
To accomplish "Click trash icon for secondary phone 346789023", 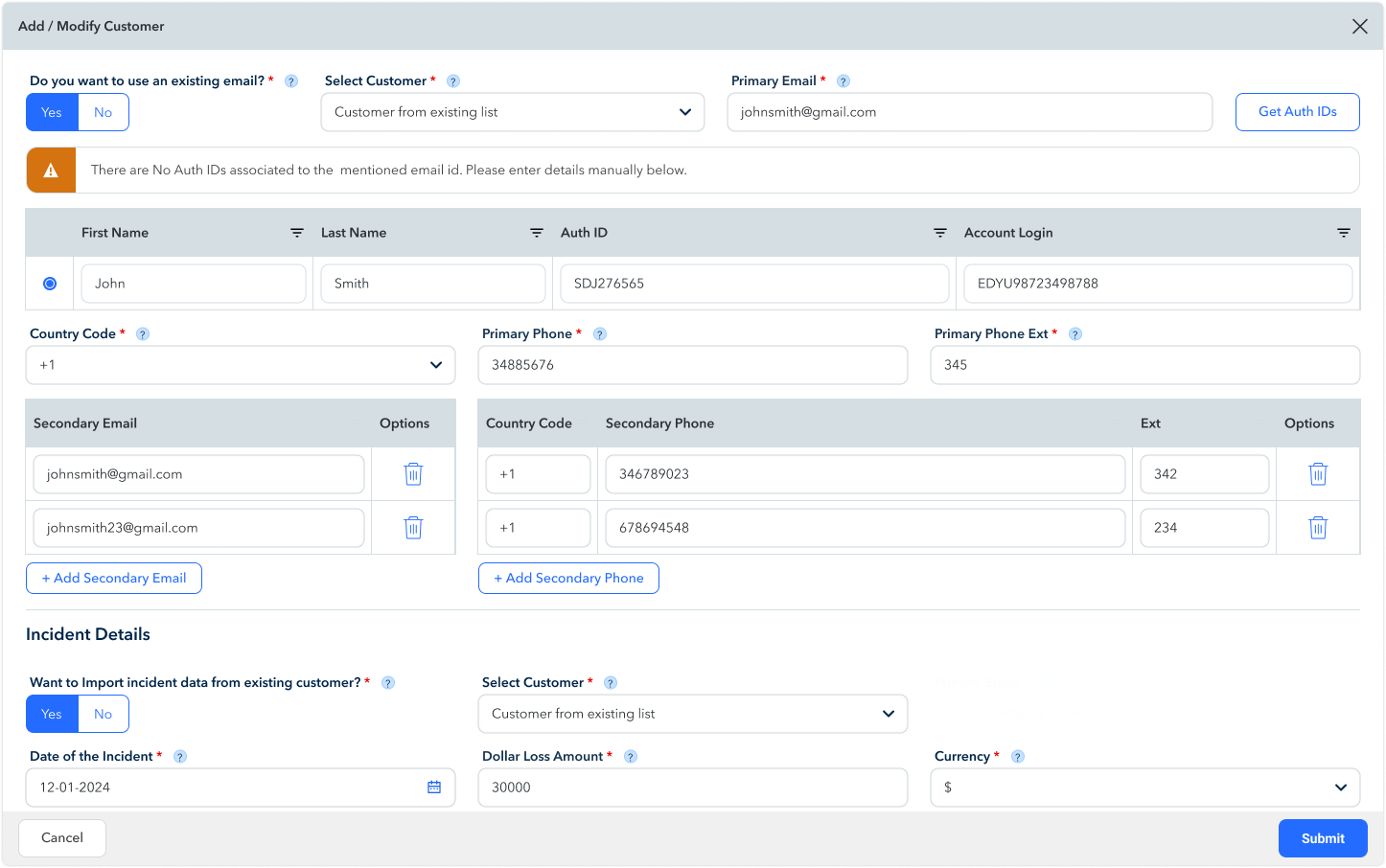I will (1318, 474).
